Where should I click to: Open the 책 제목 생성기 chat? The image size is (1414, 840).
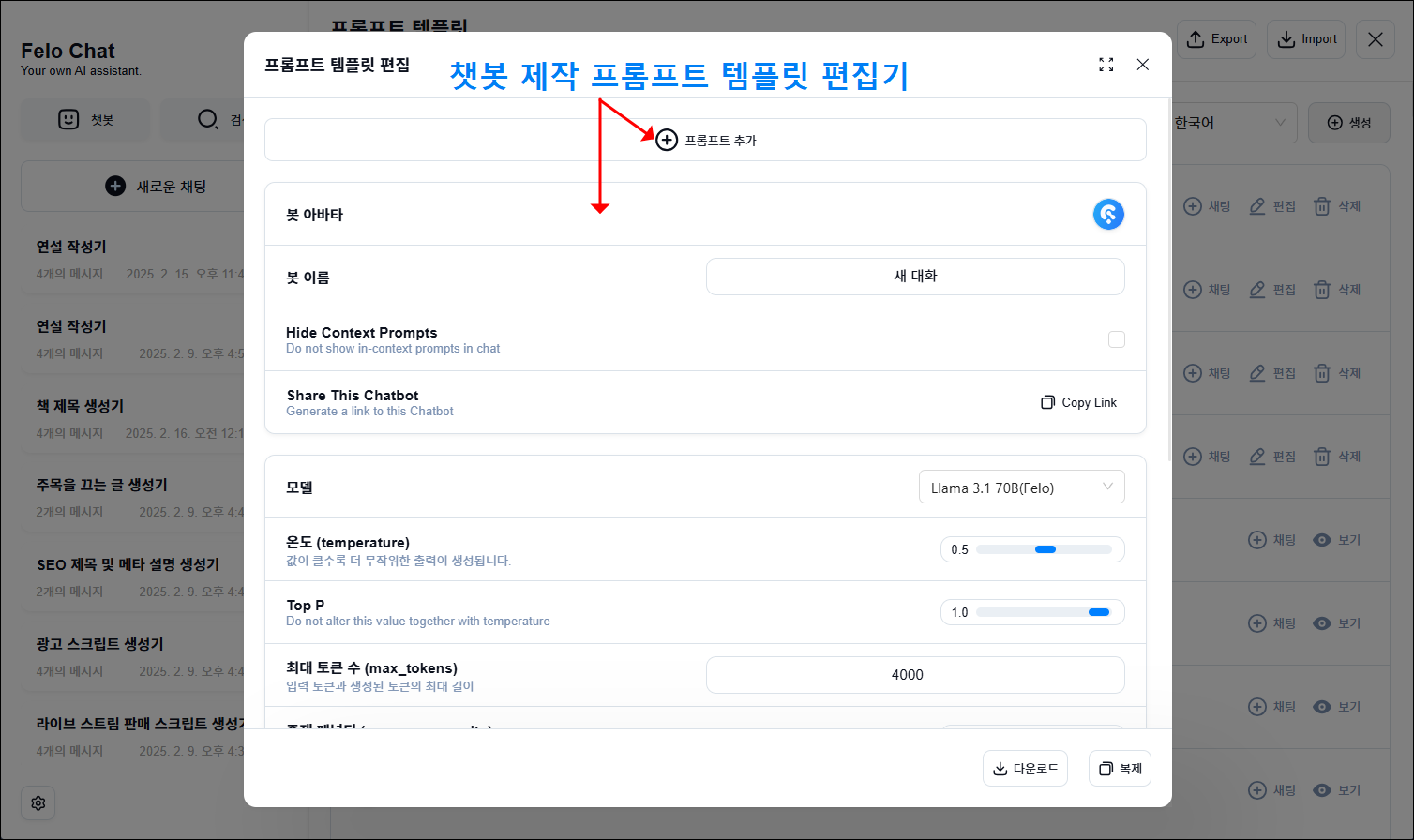coord(81,406)
